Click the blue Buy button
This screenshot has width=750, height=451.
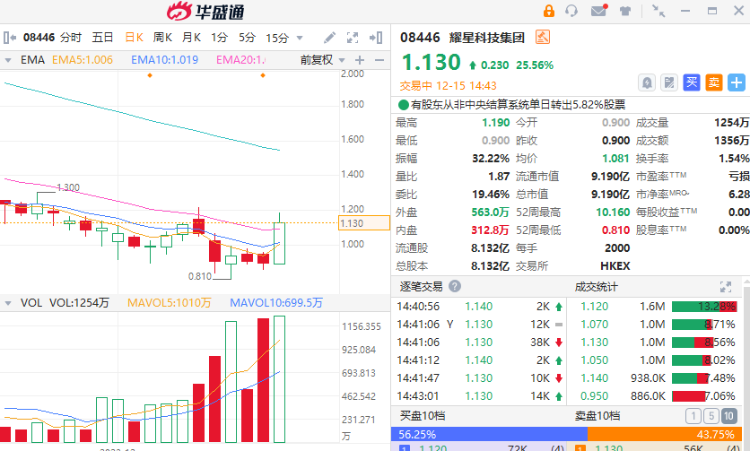(691, 83)
